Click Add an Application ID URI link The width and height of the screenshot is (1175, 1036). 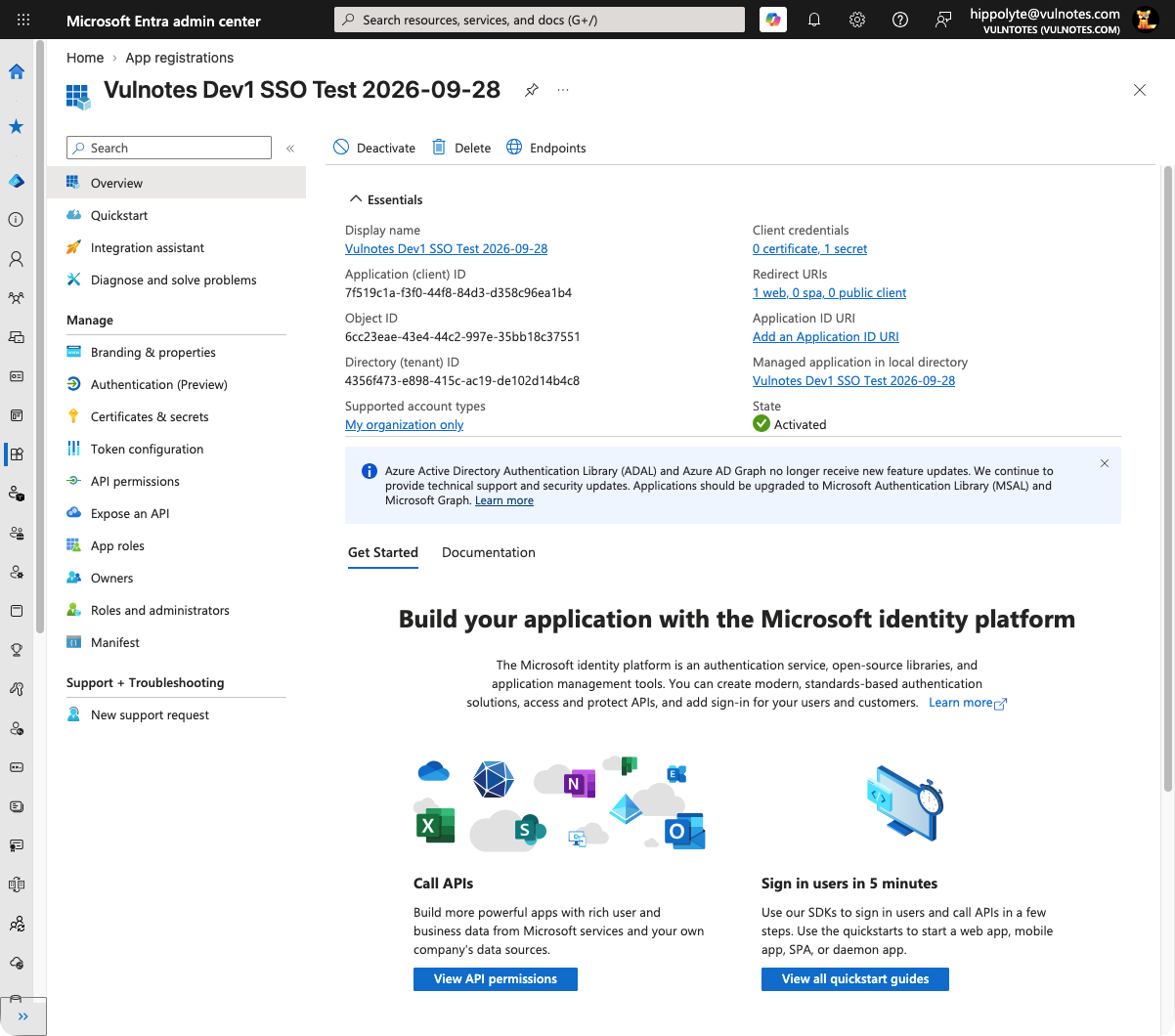tap(826, 336)
